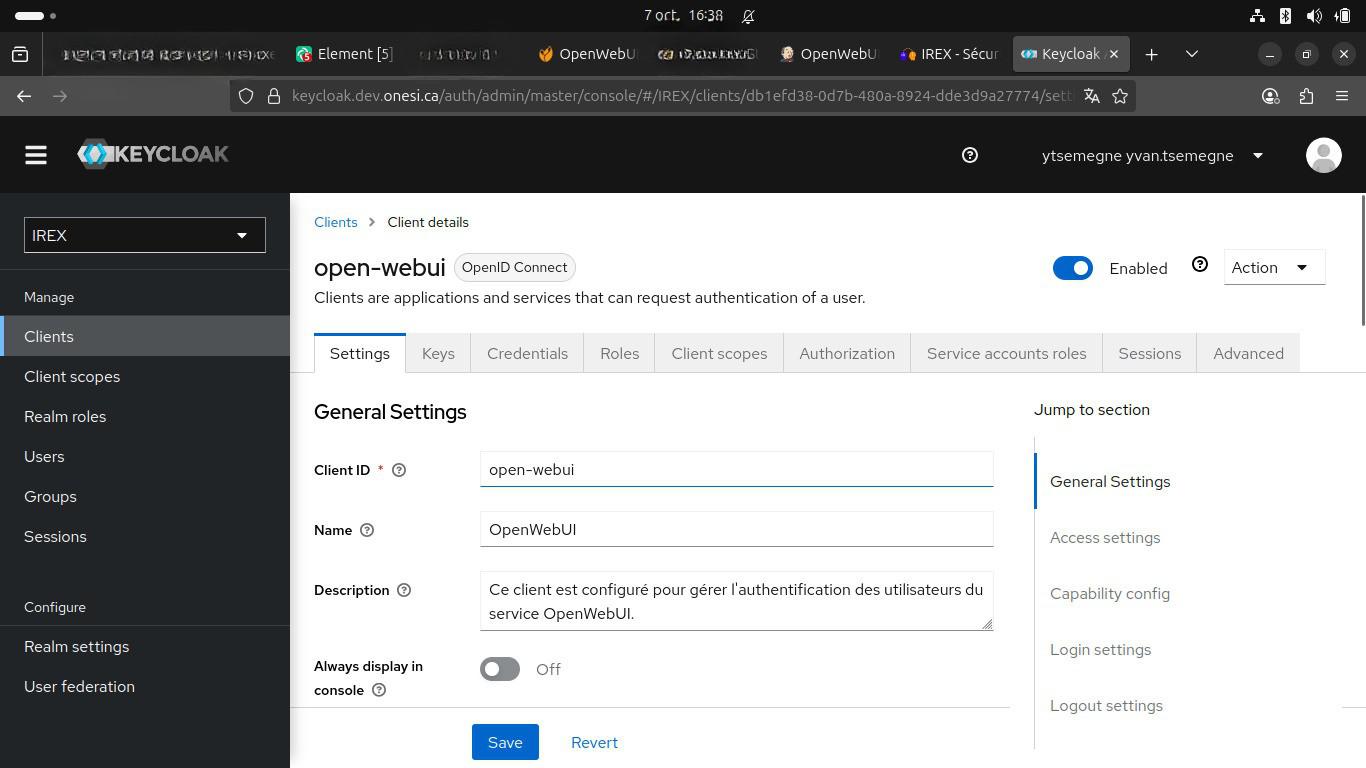Click into the Name input field

tap(736, 530)
